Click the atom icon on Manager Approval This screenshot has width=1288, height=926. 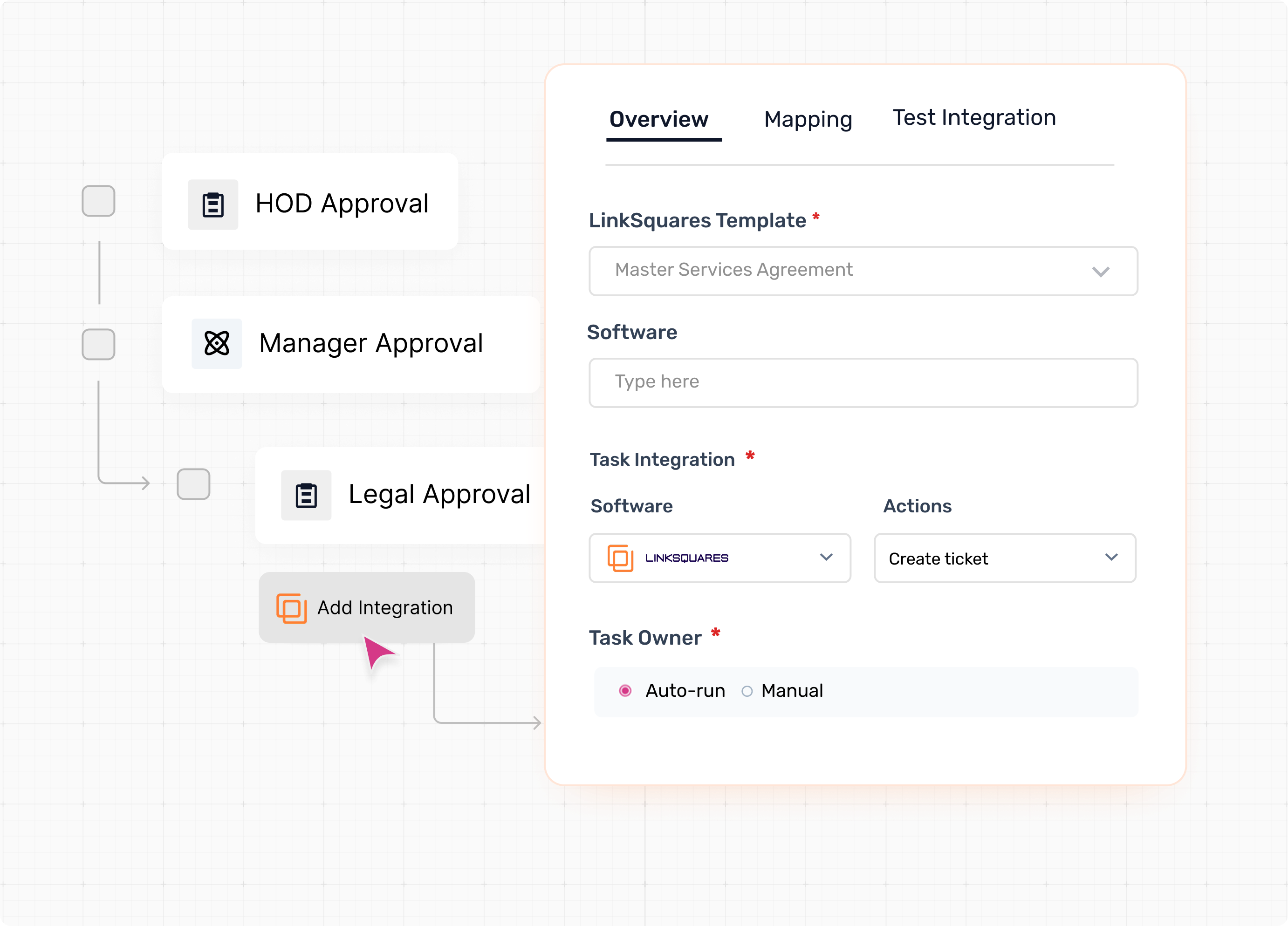(217, 343)
